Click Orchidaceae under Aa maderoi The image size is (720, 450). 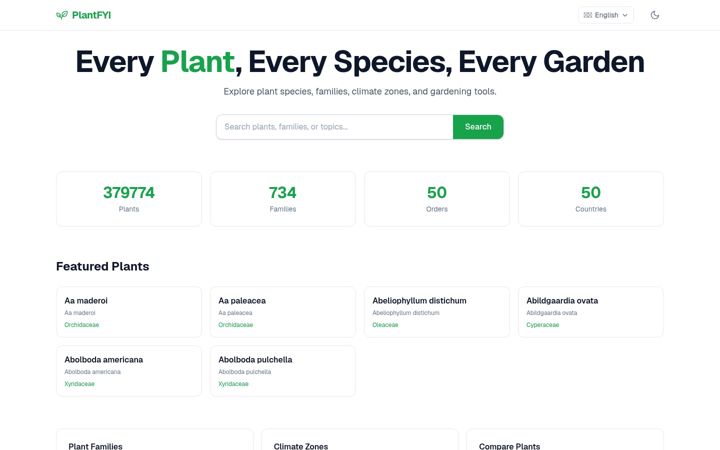(x=82, y=325)
